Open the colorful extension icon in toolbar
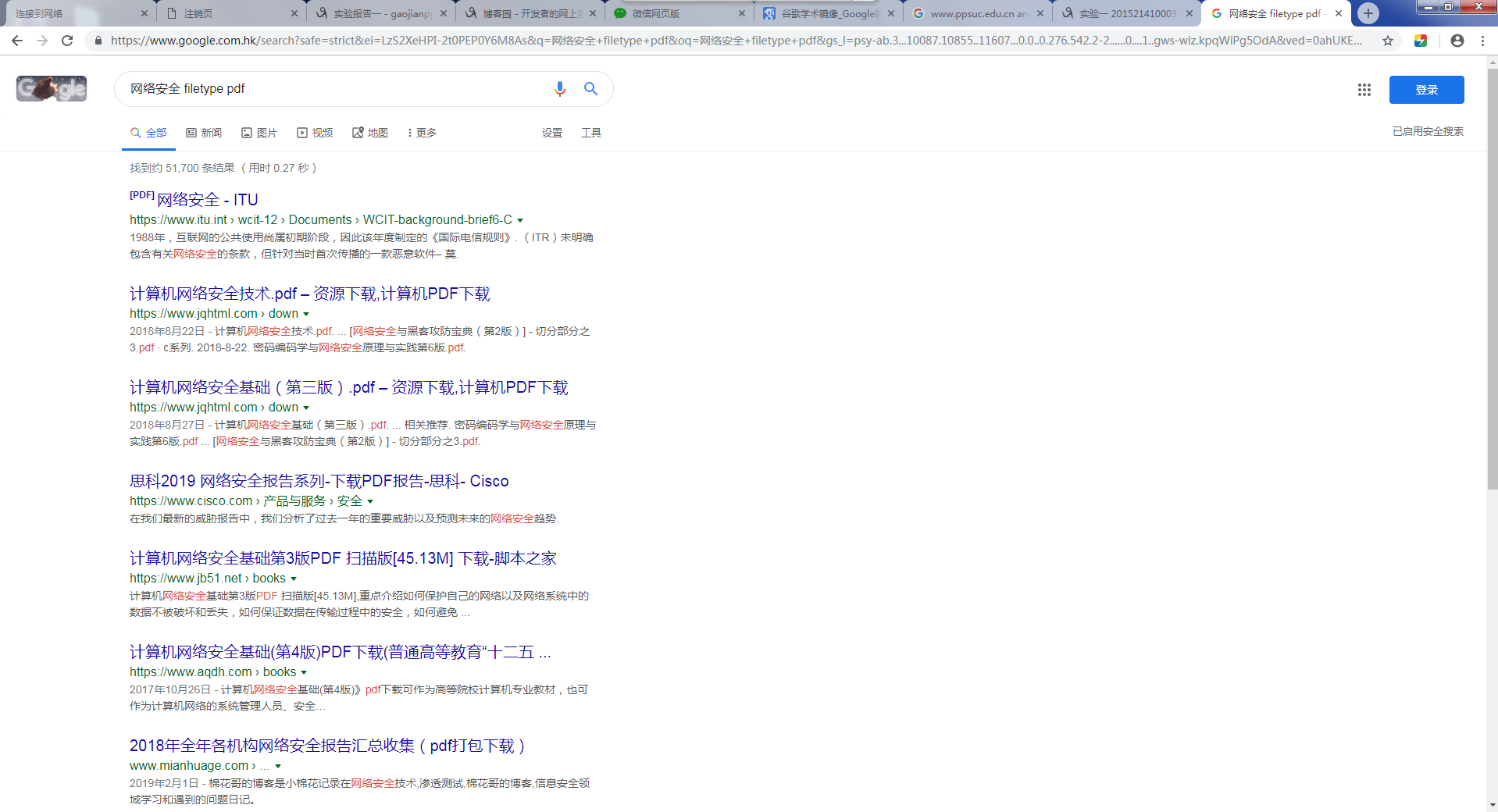Screen dimensions: 1498x812 (1421, 41)
